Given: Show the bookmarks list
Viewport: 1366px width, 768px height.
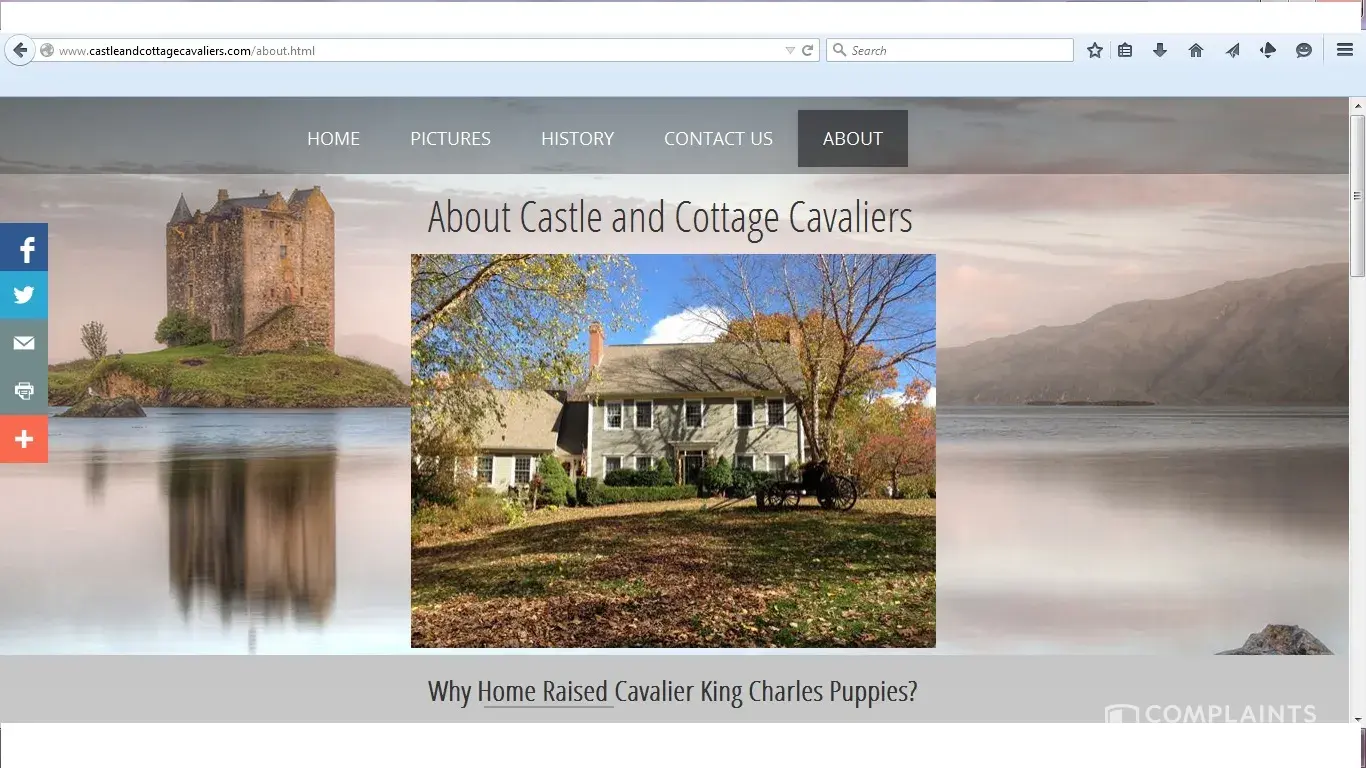Looking at the screenshot, I should pyautogui.click(x=1125, y=50).
